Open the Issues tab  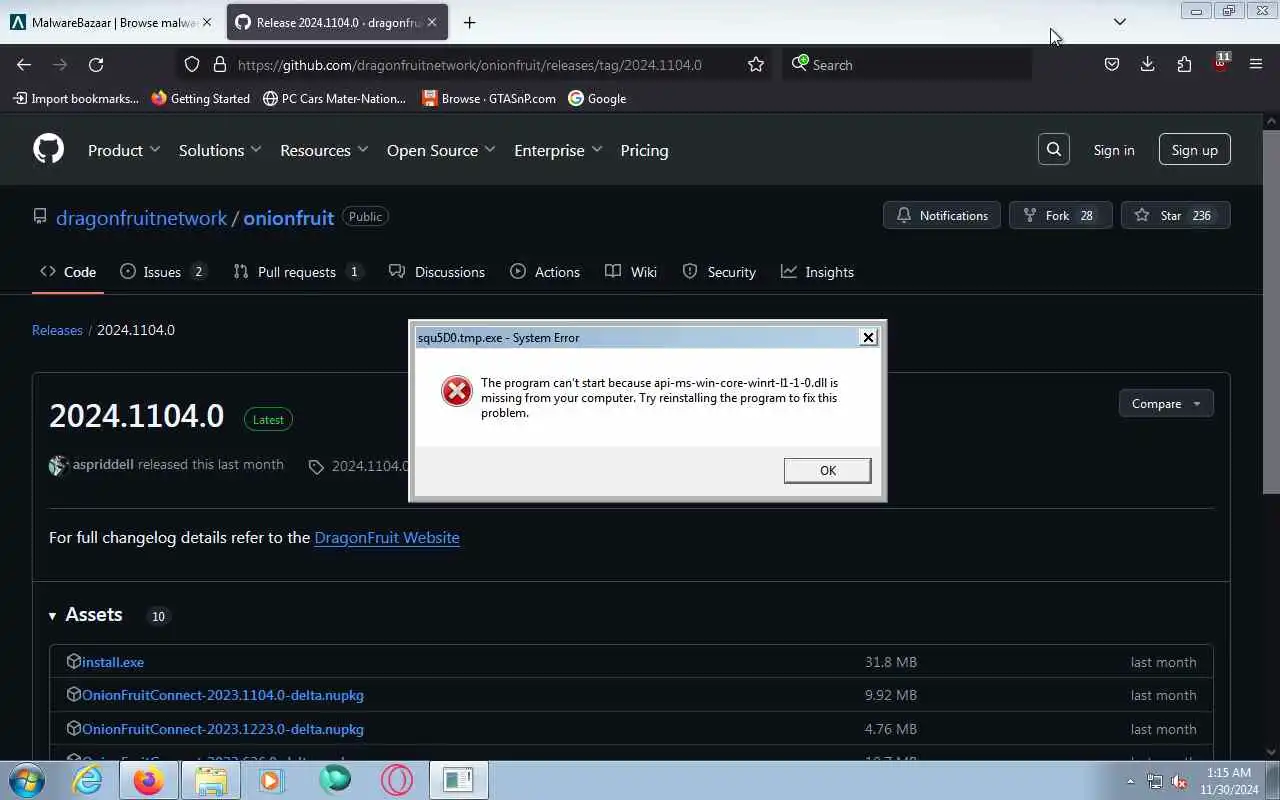click(x=162, y=272)
